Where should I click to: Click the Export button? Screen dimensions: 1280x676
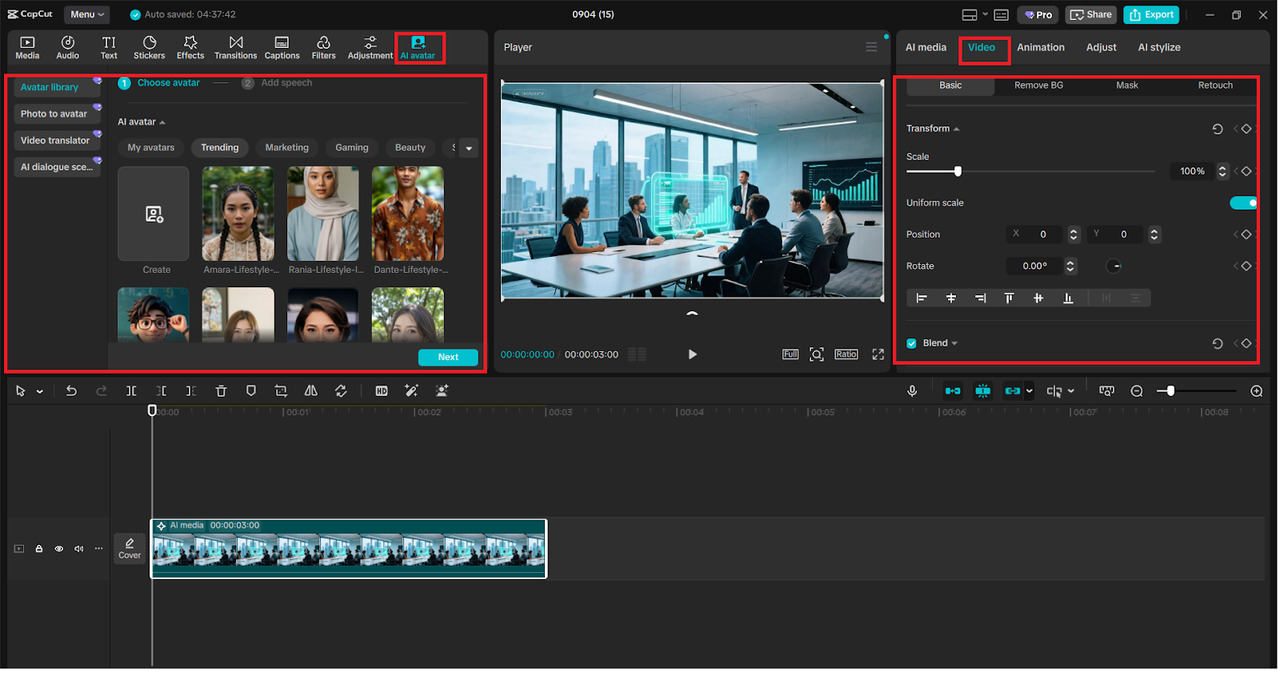point(1151,15)
